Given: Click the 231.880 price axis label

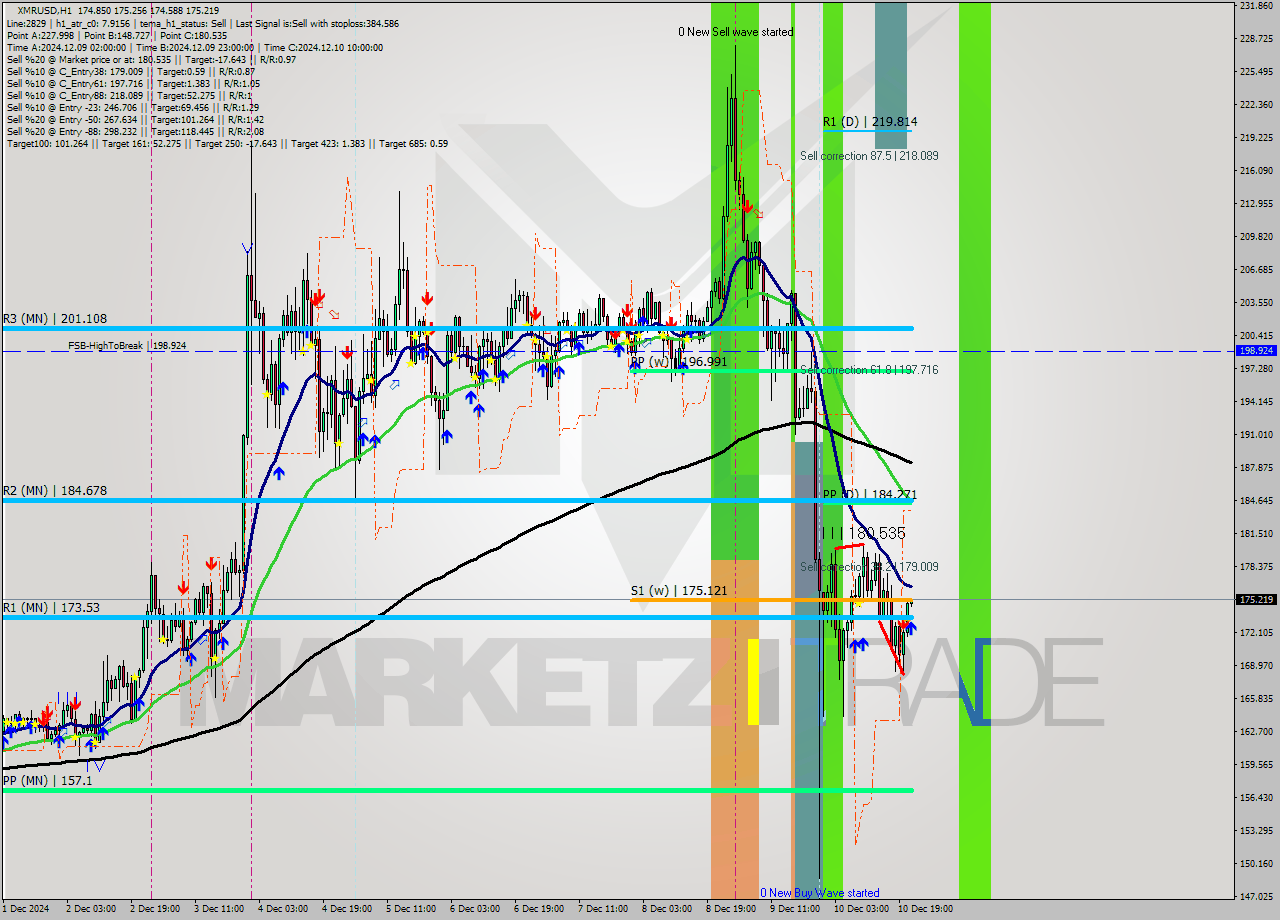Looking at the screenshot, I should [x=1256, y=6].
